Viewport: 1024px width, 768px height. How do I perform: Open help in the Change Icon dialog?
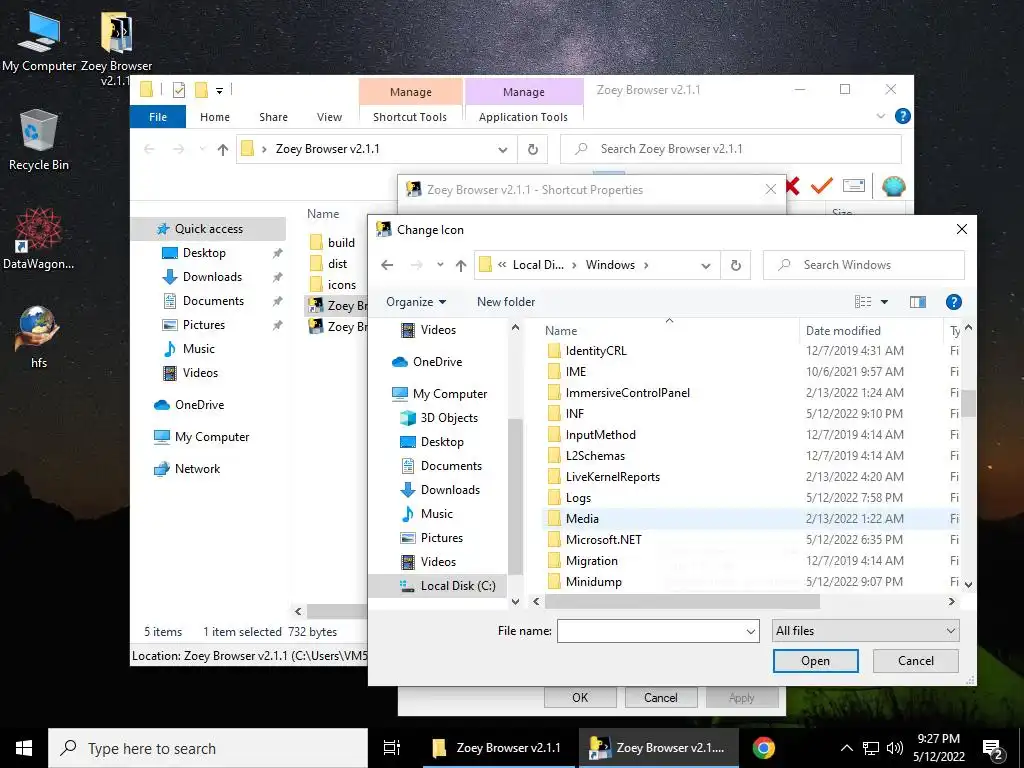point(953,302)
